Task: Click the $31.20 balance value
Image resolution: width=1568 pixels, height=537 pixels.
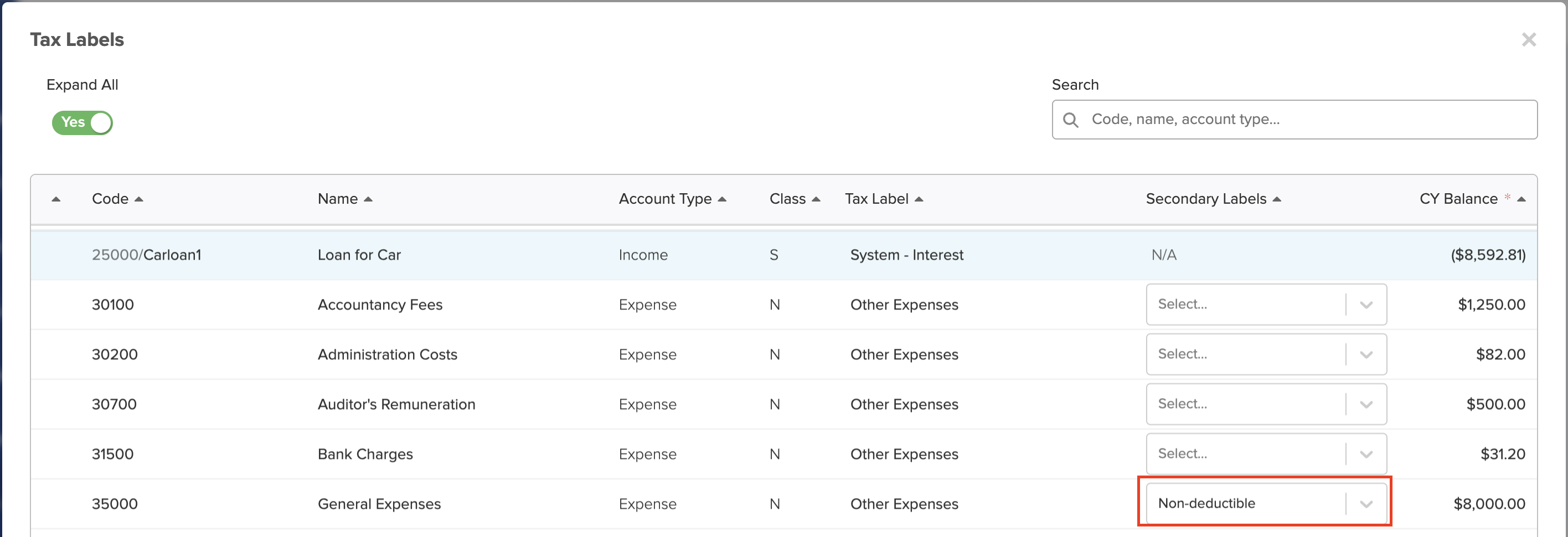Action: click(1503, 455)
